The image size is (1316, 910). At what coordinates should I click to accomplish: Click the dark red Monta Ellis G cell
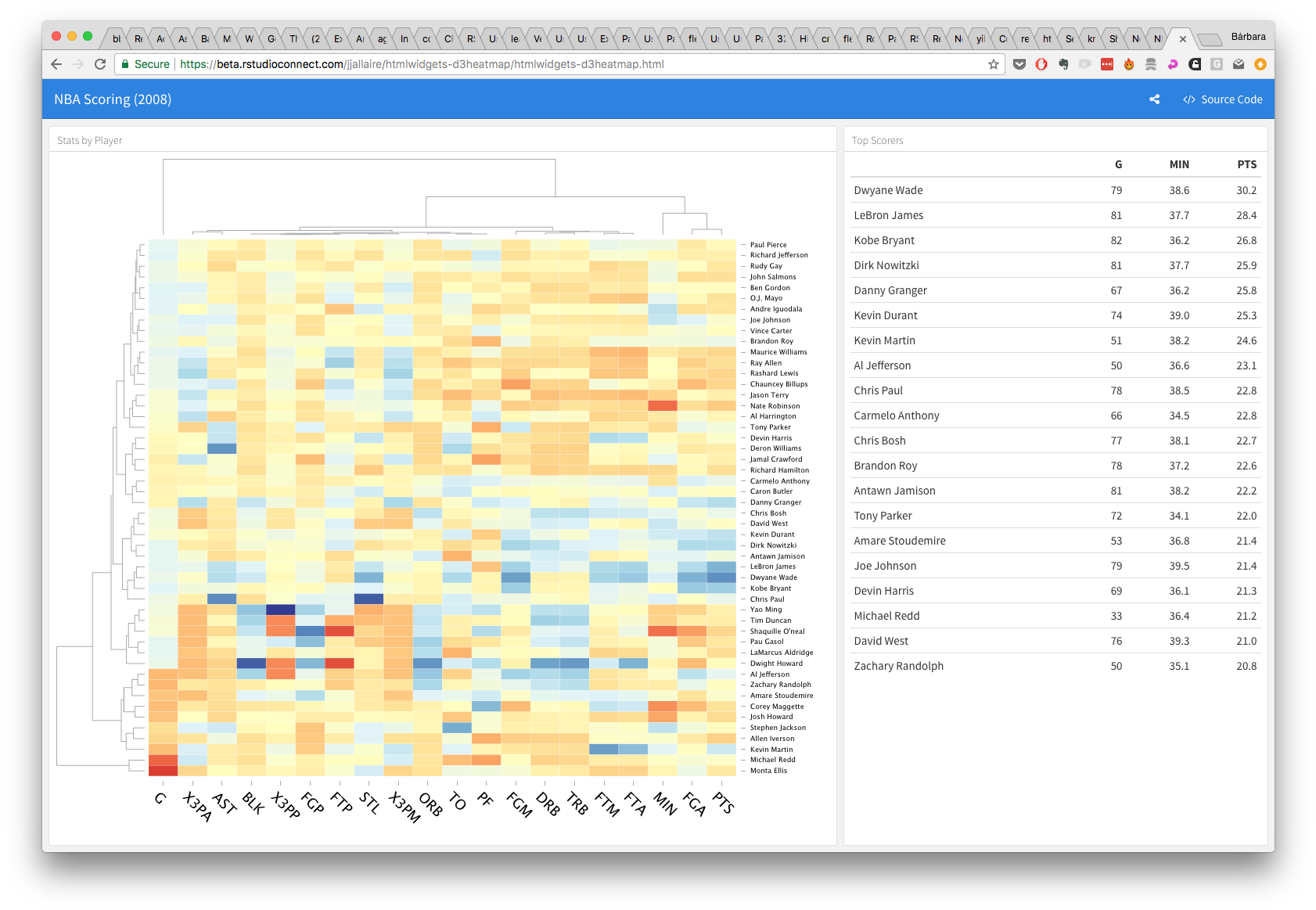(x=163, y=771)
